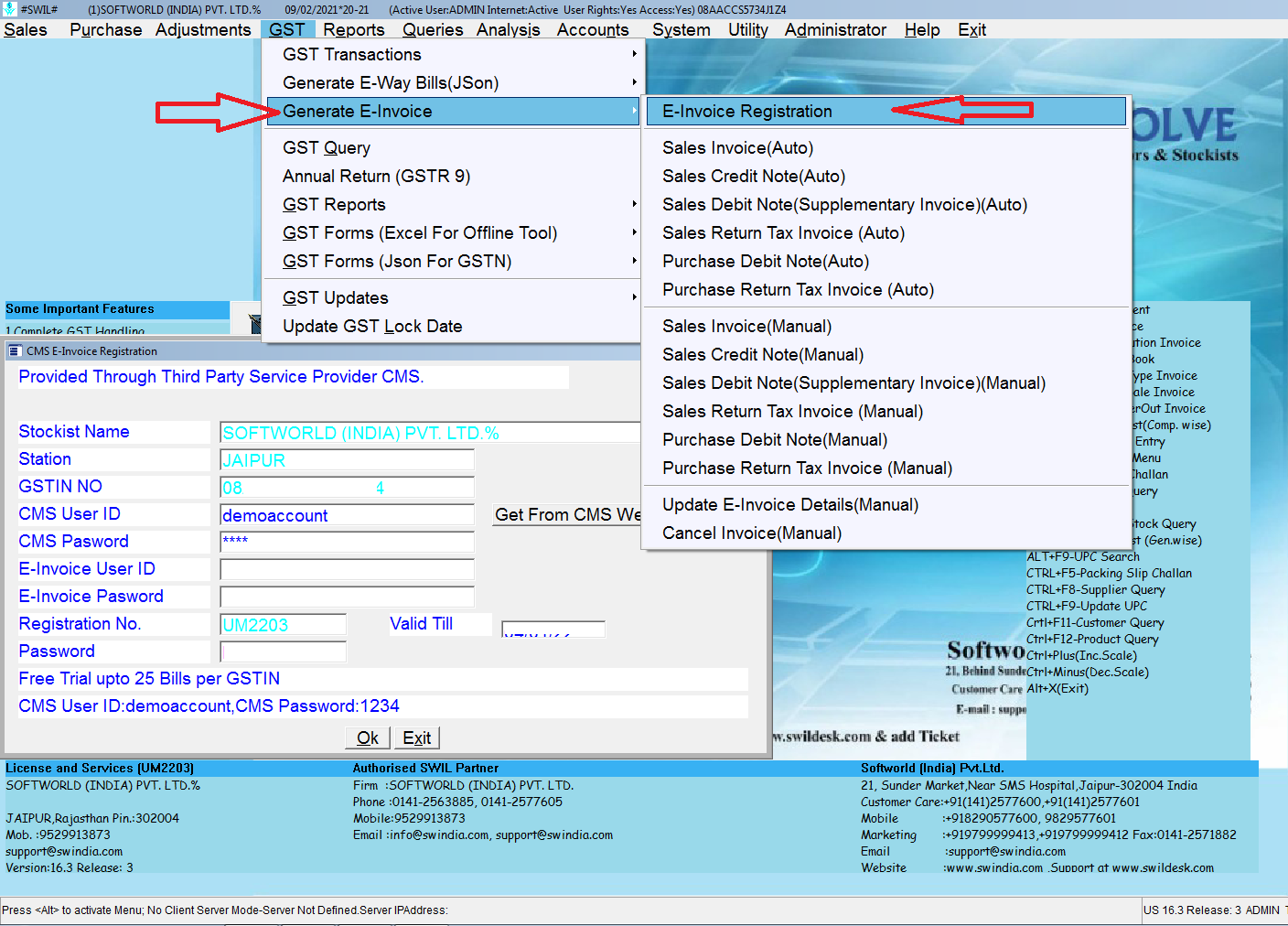Choose Cancel Invoice(Manual)
Screen dimensions: 1288x926
(x=886, y=533)
